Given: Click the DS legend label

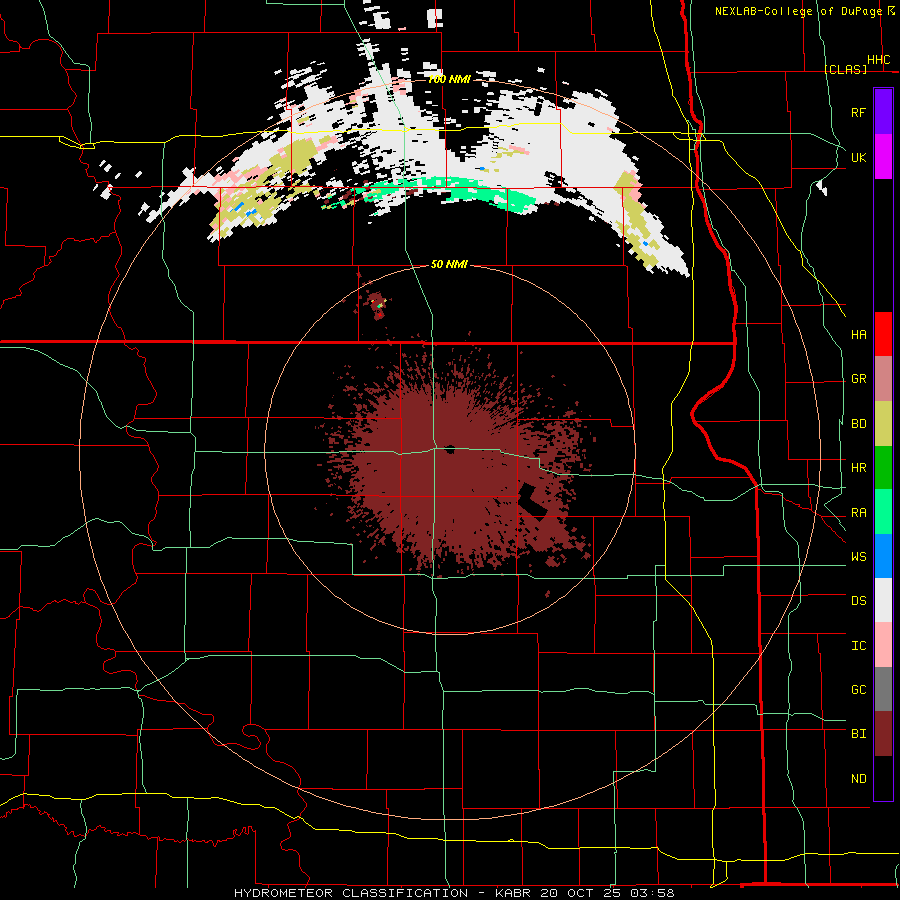Looking at the screenshot, I should tap(859, 600).
